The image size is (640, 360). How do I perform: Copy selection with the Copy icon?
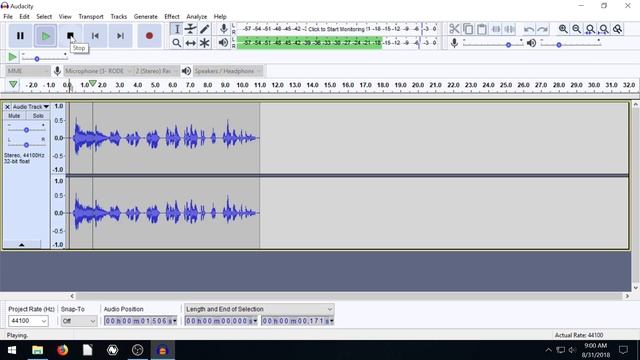468,29
